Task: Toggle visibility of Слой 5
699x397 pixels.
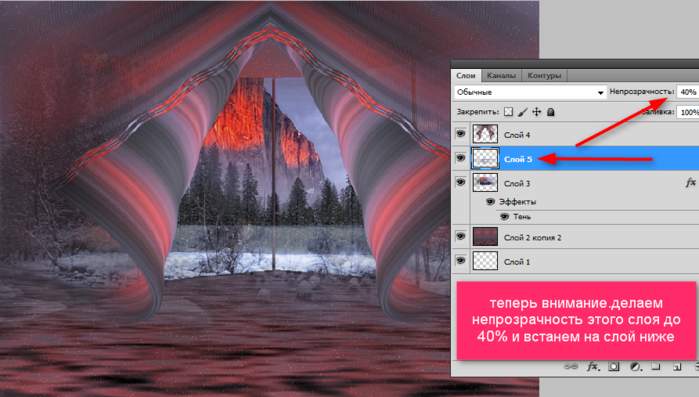Action: (461, 158)
